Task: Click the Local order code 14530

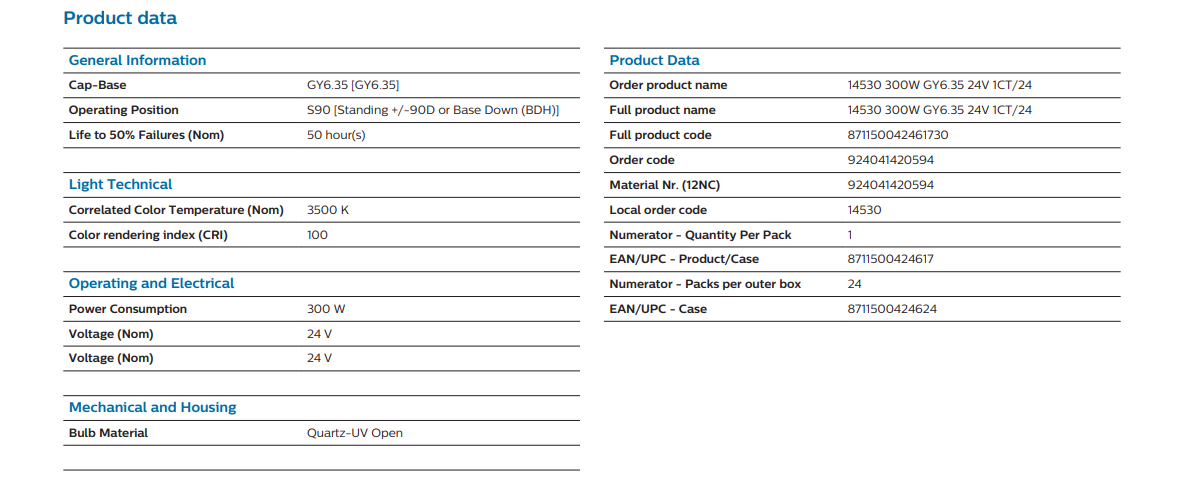Action: coord(864,210)
